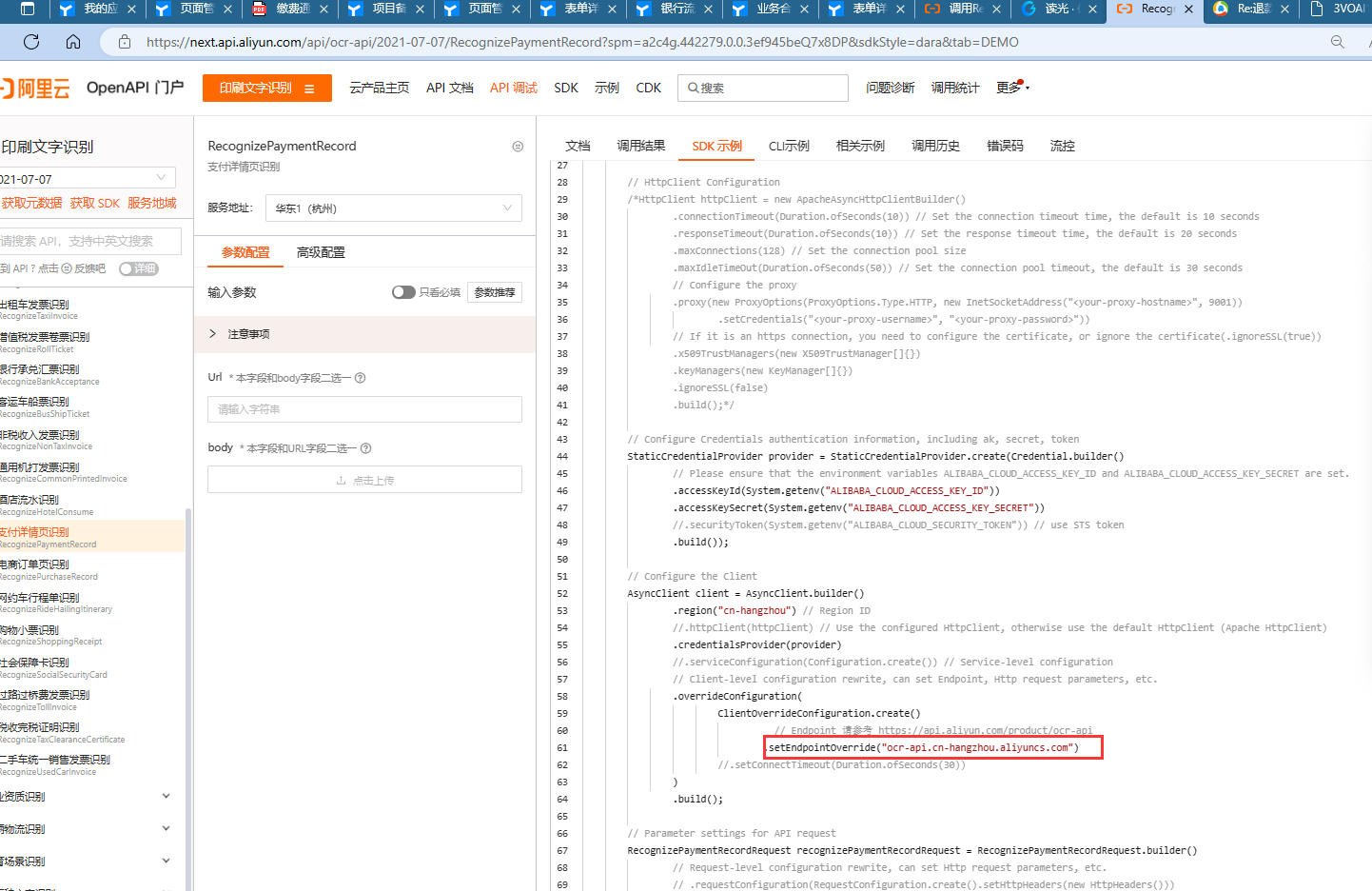Switch to the CLI示例 tab
Viewport: 1372px width, 891px height.
[x=789, y=146]
